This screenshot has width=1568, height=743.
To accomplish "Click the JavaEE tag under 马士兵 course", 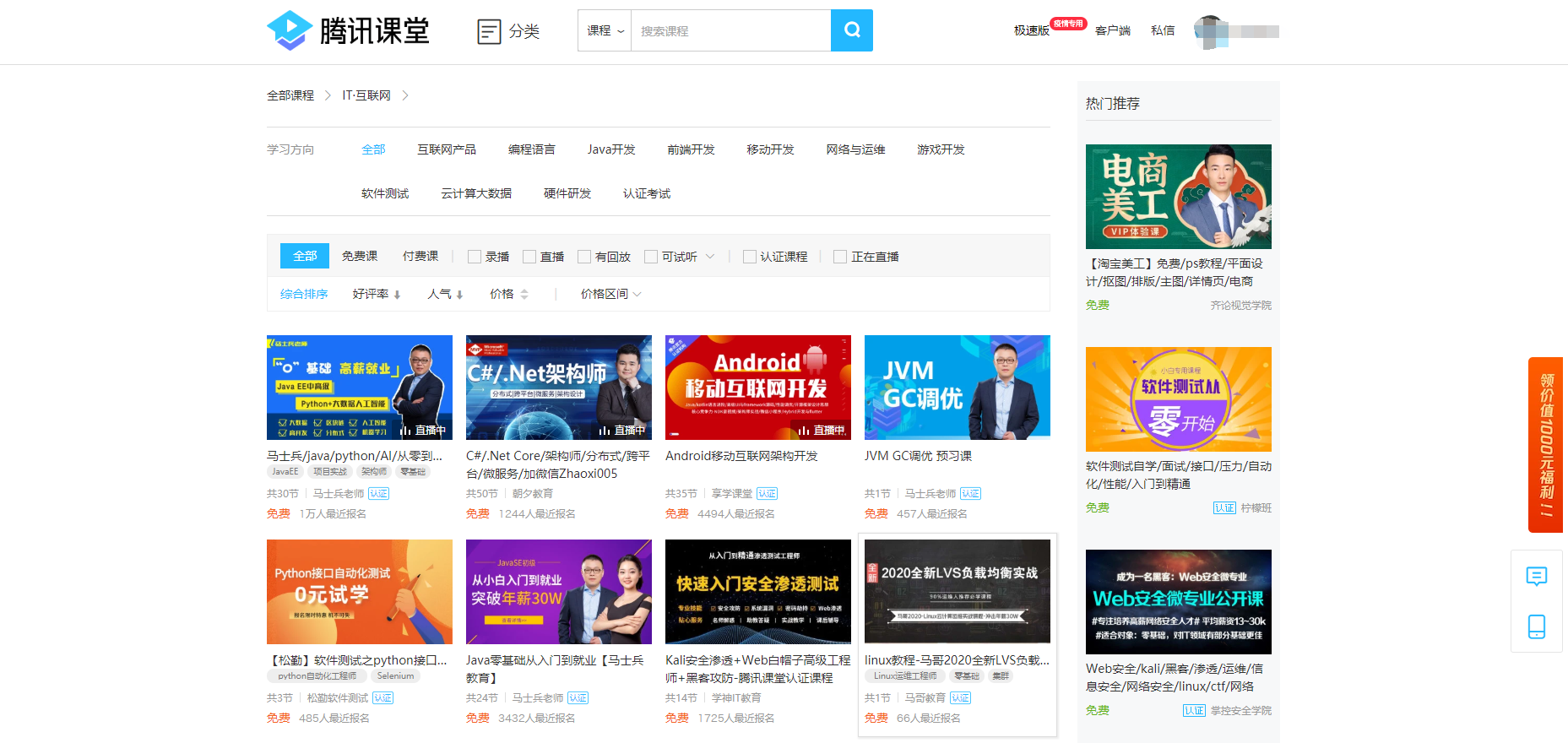I will click(x=285, y=472).
